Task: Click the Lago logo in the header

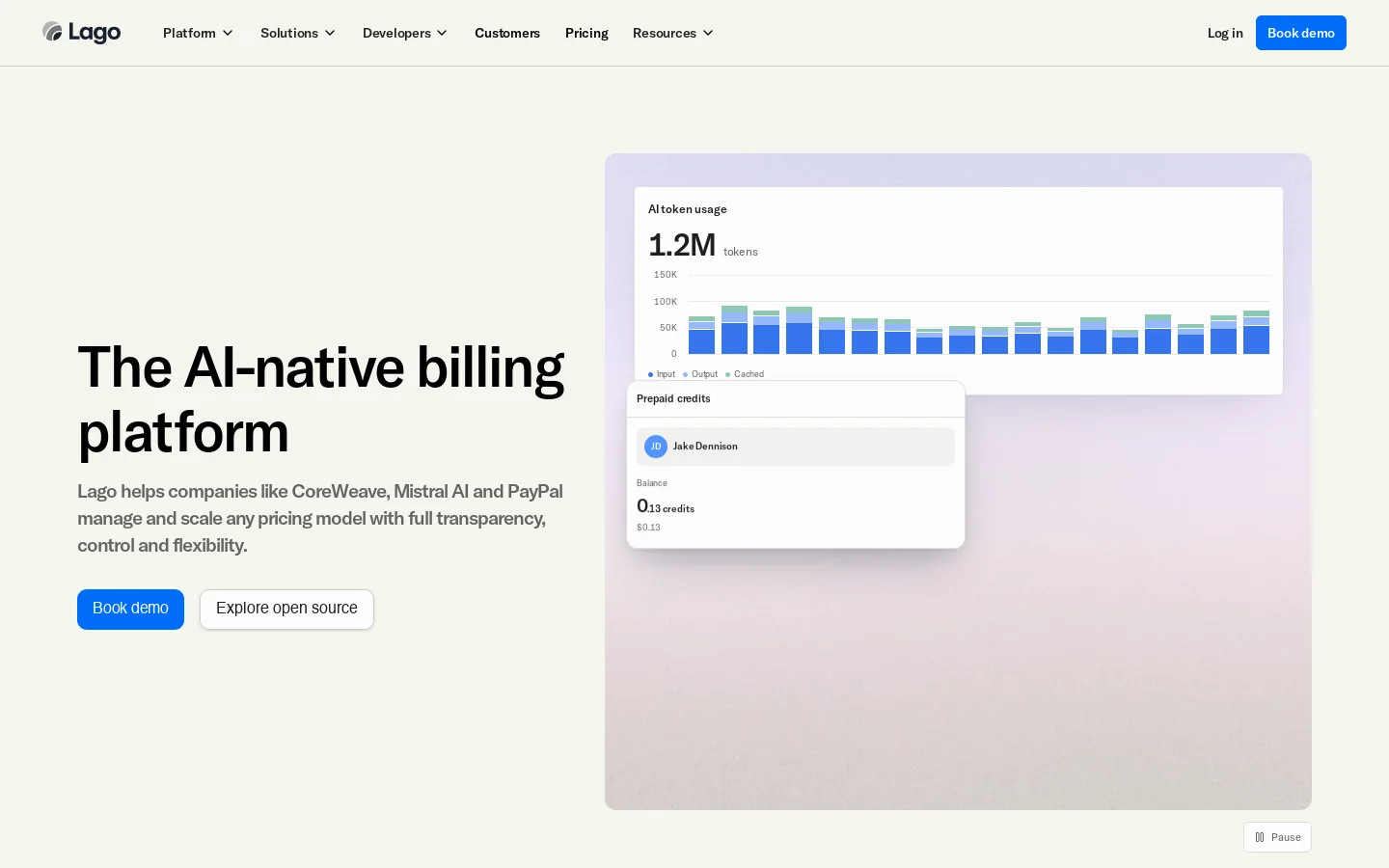Action: (82, 33)
